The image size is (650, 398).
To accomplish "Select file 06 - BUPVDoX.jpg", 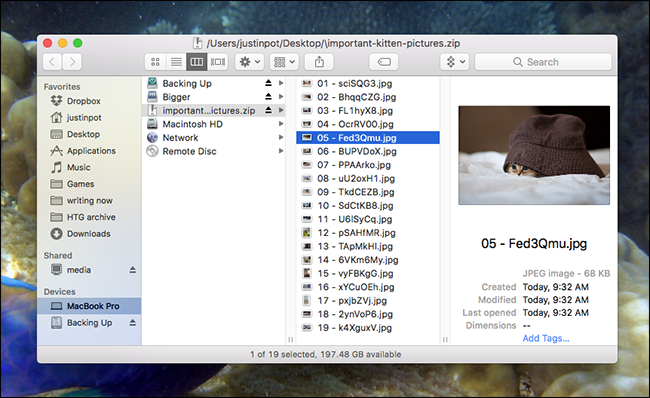I will 368,151.
